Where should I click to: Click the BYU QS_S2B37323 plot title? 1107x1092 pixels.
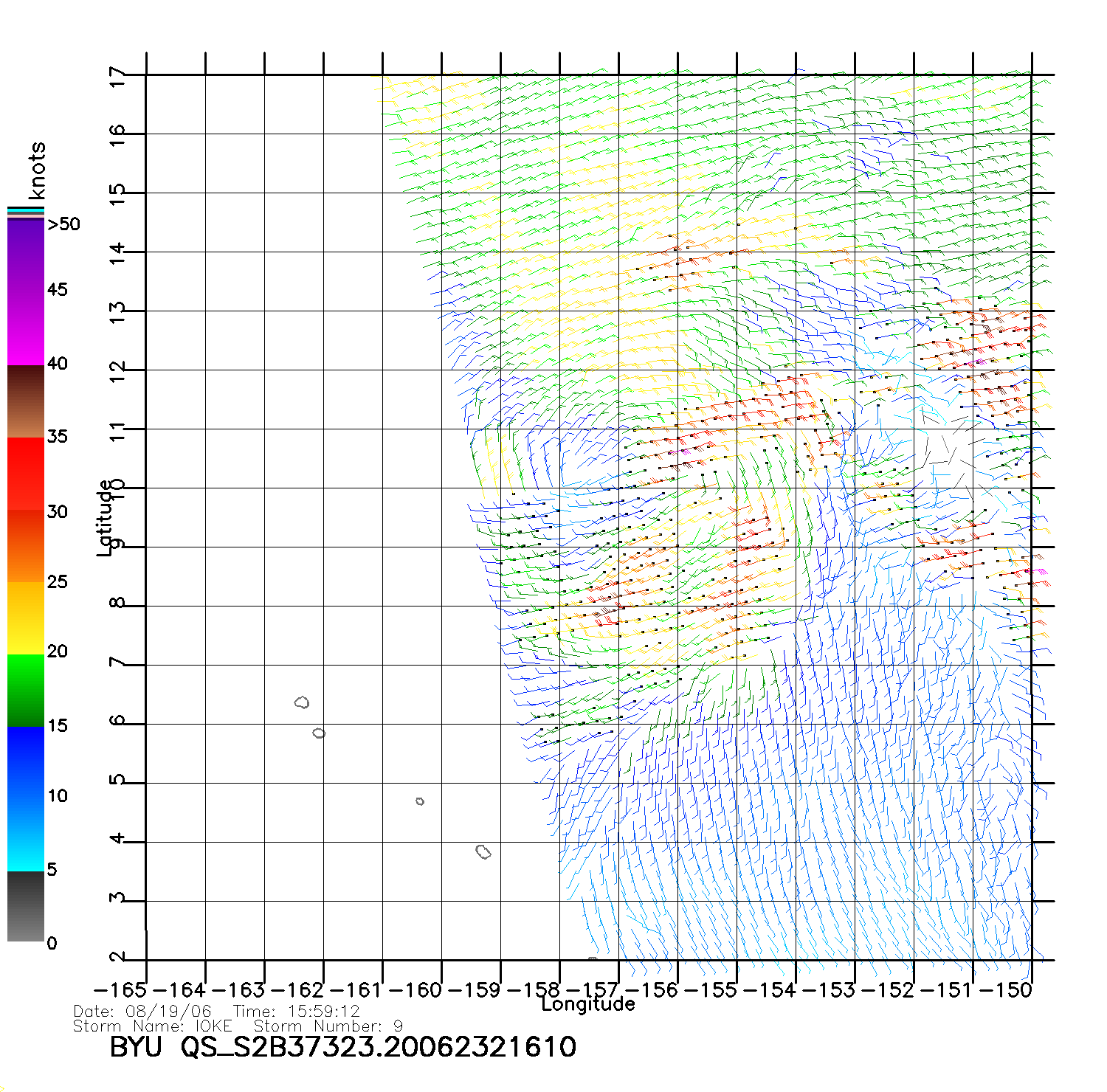click(342, 1047)
